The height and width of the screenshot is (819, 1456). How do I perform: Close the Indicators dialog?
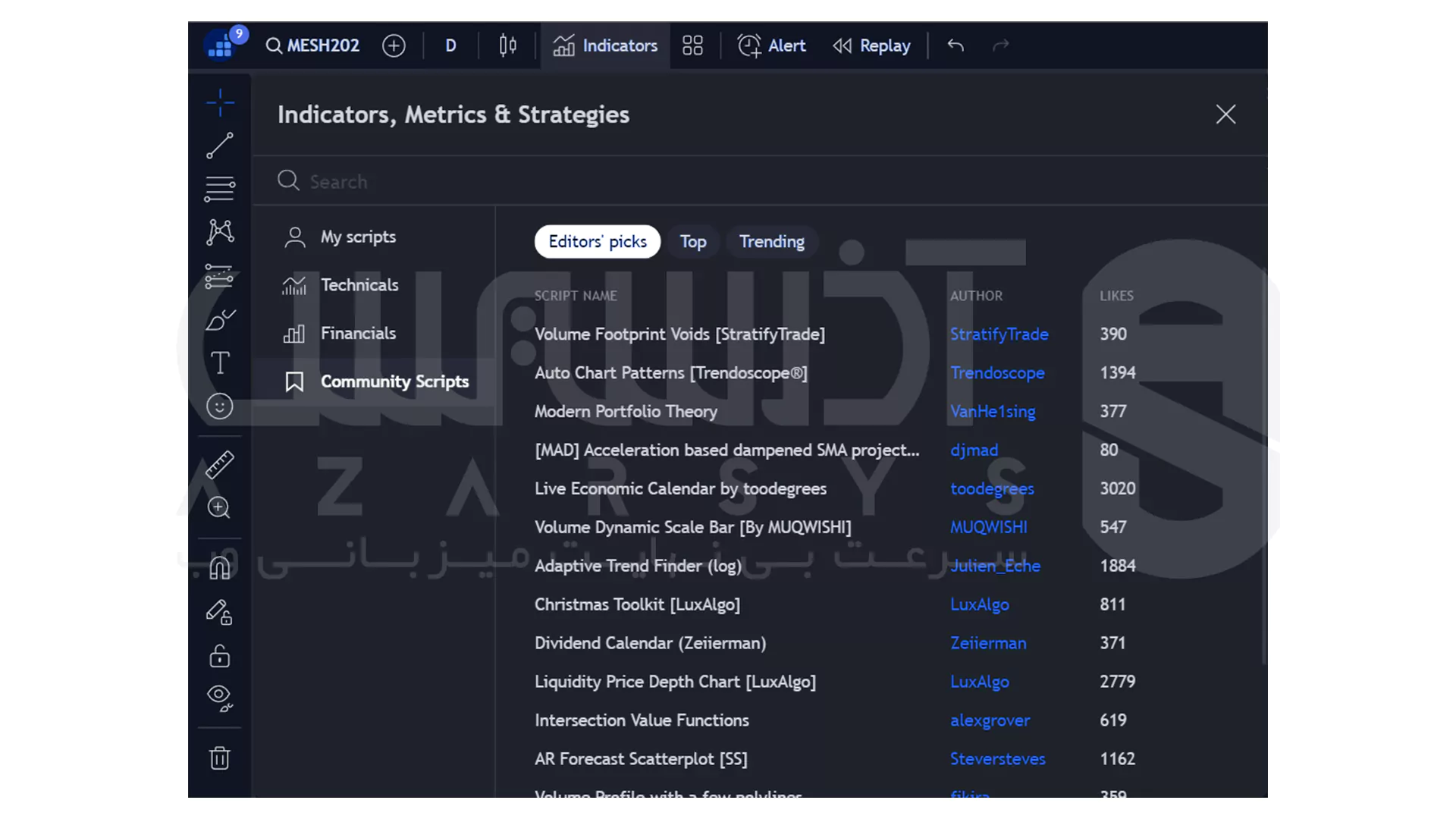[1225, 115]
